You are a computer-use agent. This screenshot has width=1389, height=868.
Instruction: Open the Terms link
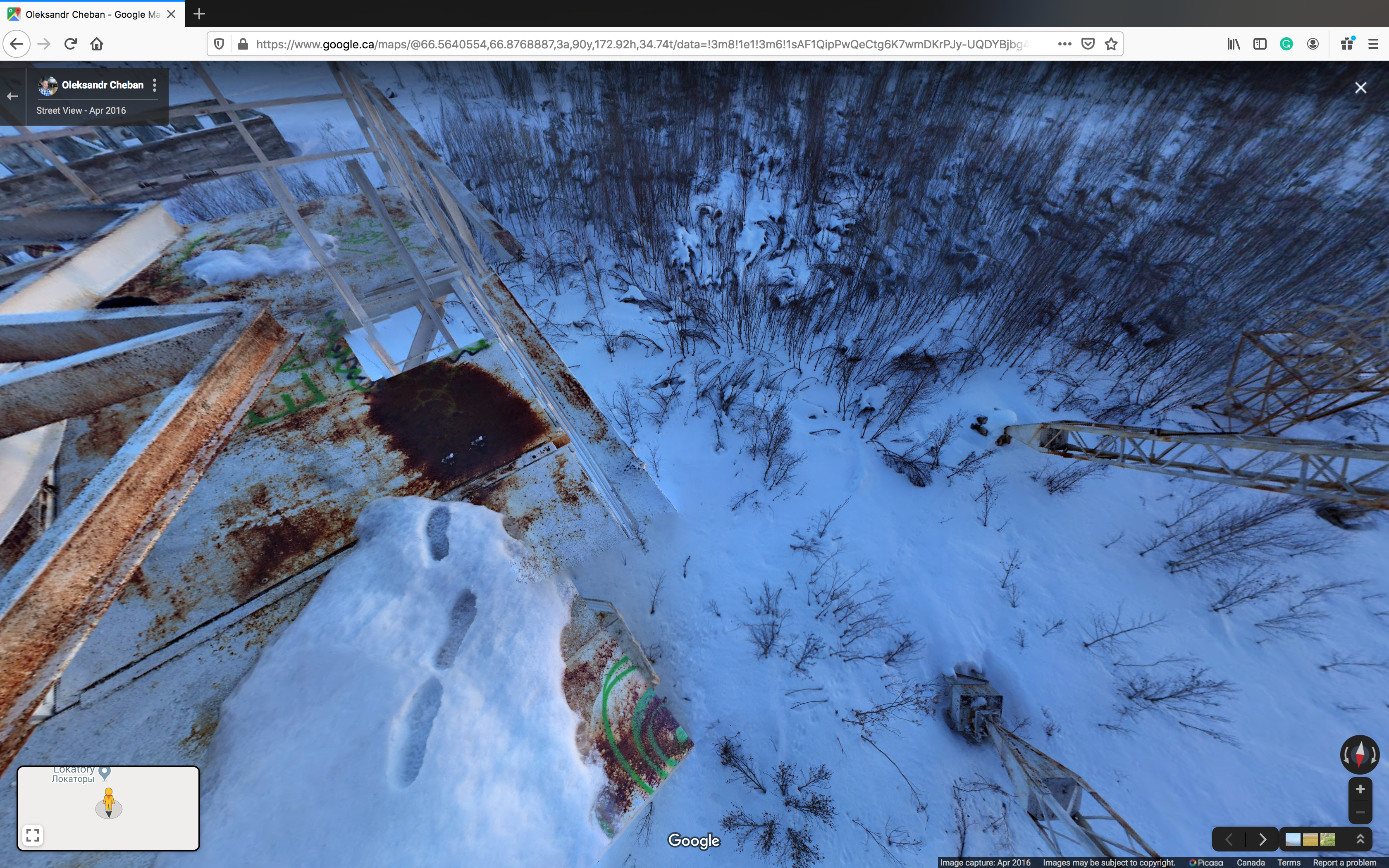pos(1289,862)
